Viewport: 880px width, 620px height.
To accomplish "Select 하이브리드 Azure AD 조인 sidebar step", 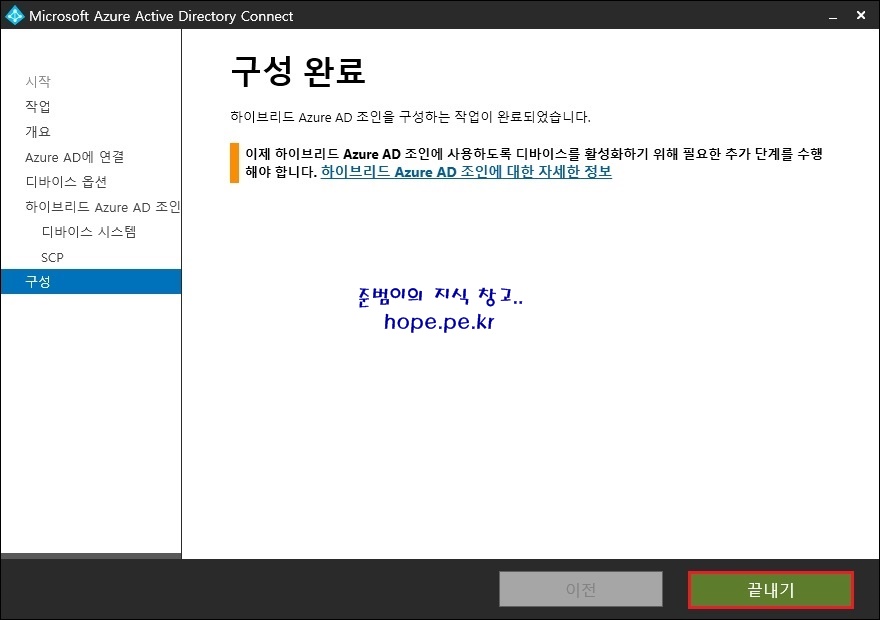I will click(102, 207).
